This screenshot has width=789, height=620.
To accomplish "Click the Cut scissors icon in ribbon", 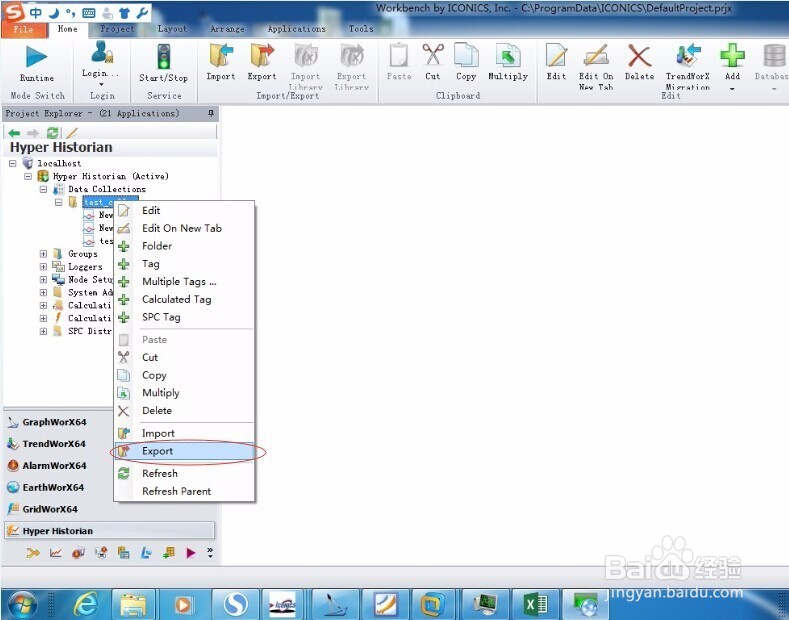I will click(433, 55).
